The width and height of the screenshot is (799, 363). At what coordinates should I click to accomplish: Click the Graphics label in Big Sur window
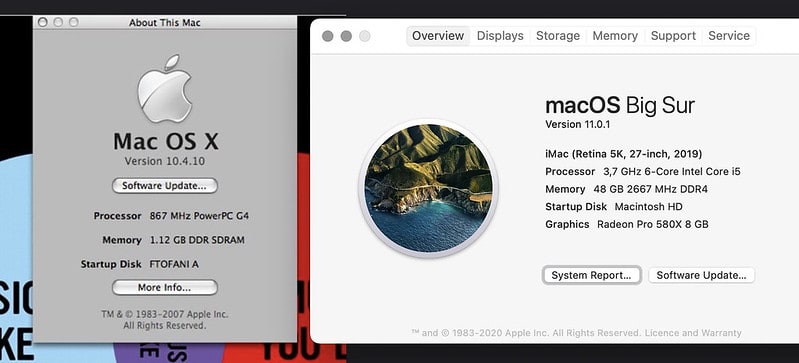pyautogui.click(x=567, y=224)
